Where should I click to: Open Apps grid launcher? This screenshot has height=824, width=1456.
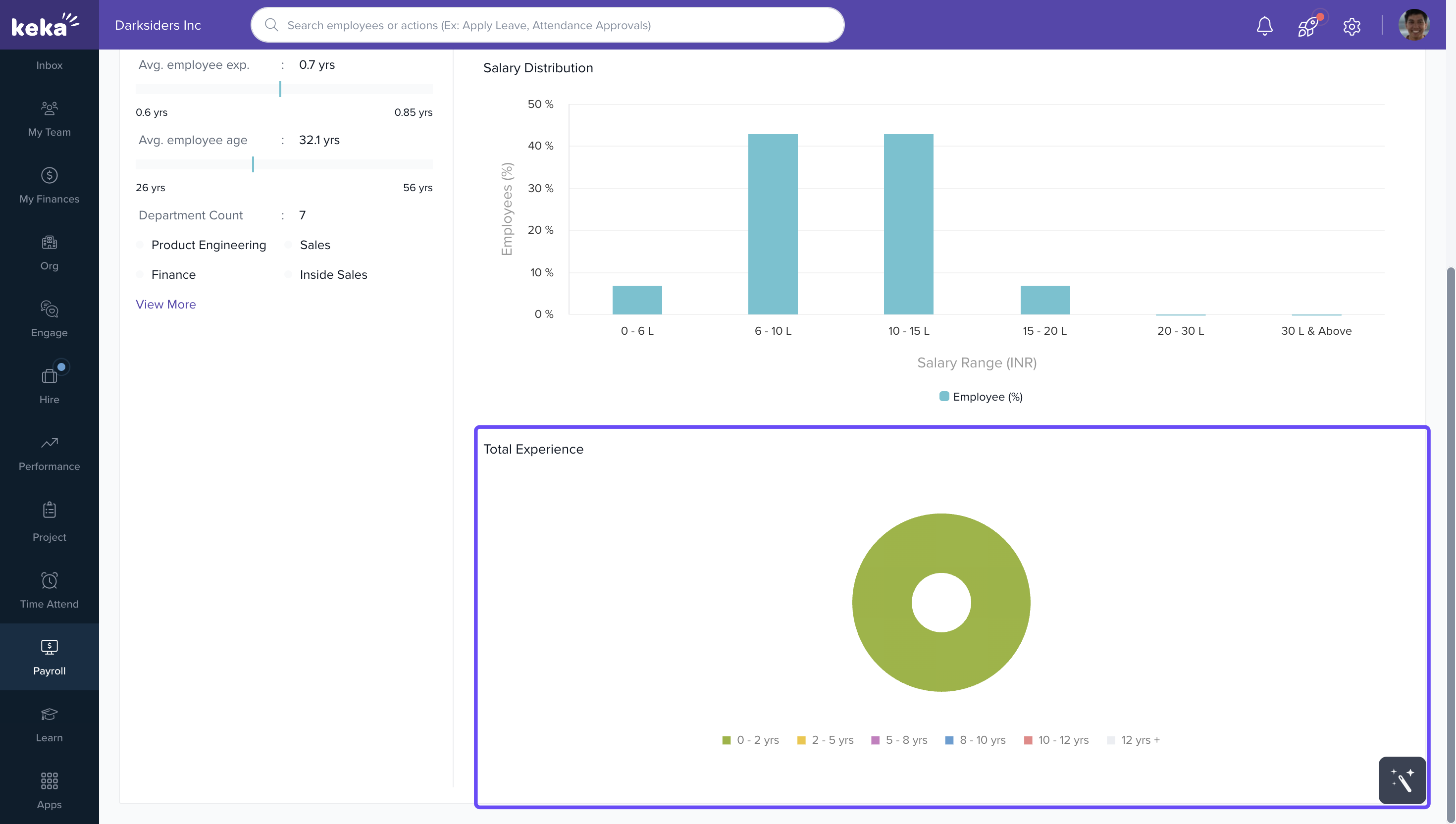click(x=49, y=791)
